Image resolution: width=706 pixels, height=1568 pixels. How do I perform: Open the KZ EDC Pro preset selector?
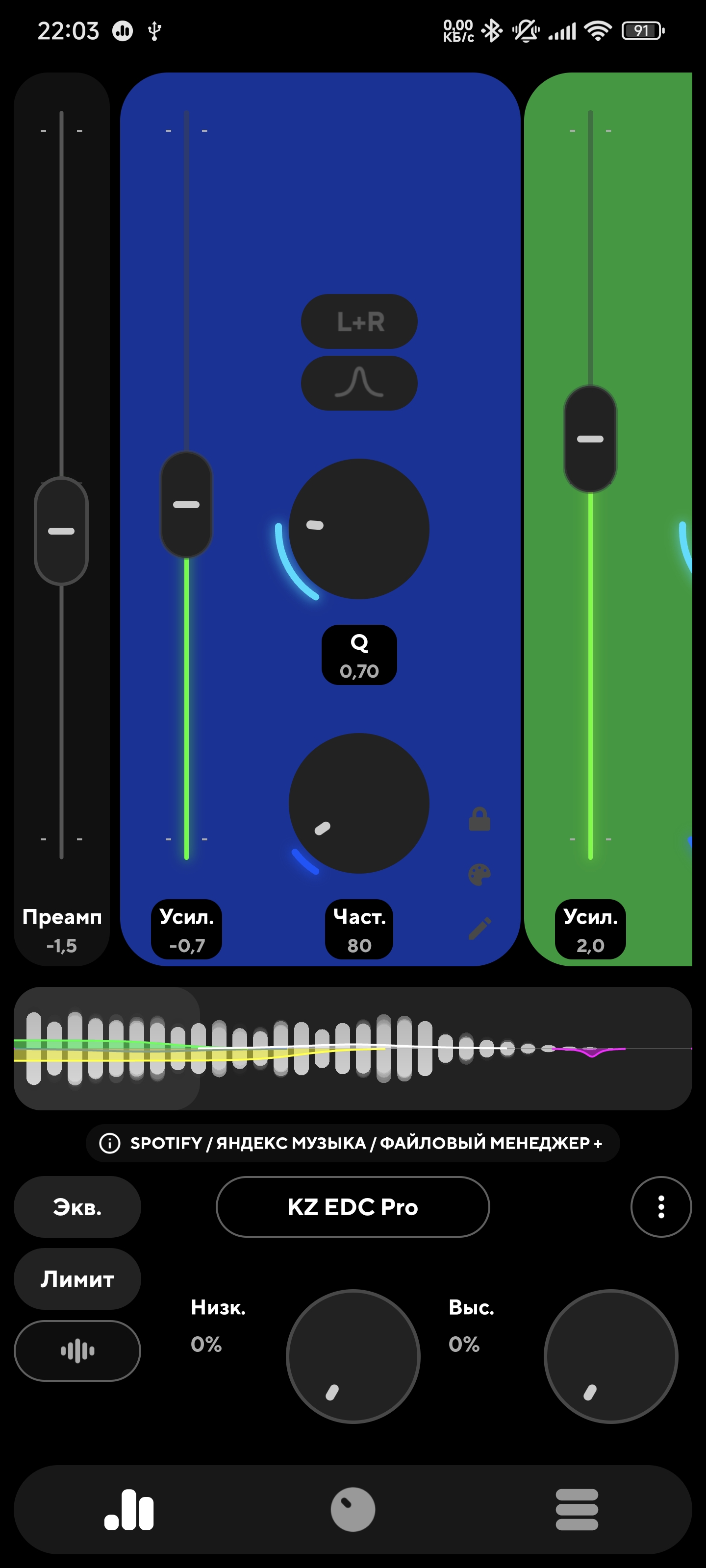coord(353,1206)
